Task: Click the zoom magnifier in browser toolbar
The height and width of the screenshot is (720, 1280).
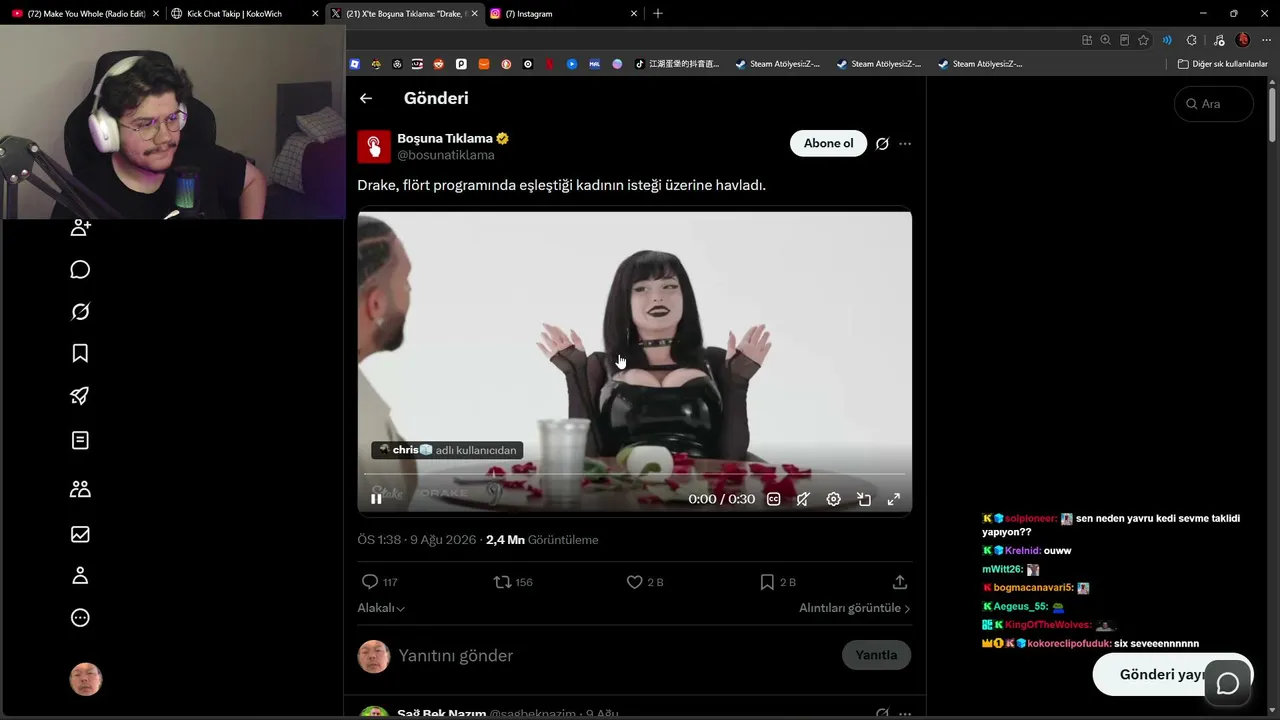Action: point(1105,40)
